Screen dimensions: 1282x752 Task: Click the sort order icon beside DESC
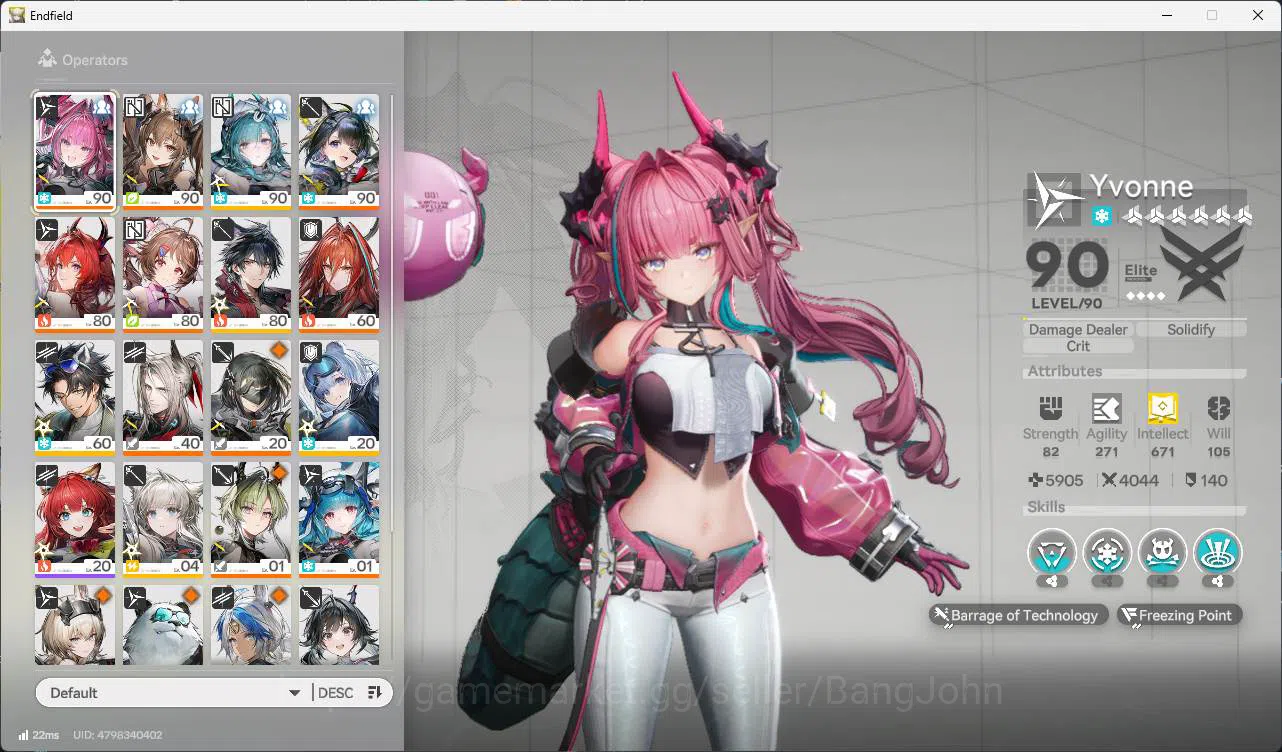(x=375, y=693)
